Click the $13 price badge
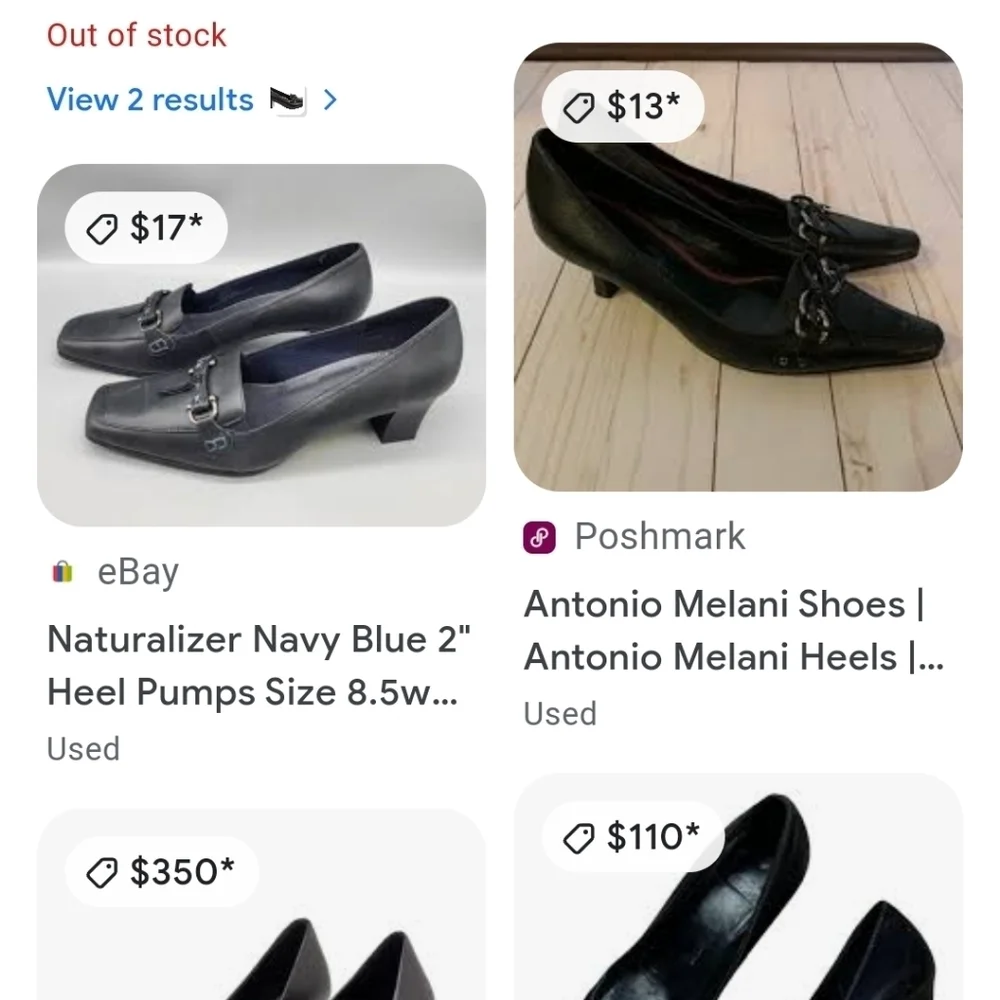1000x1000 pixels. coord(624,107)
